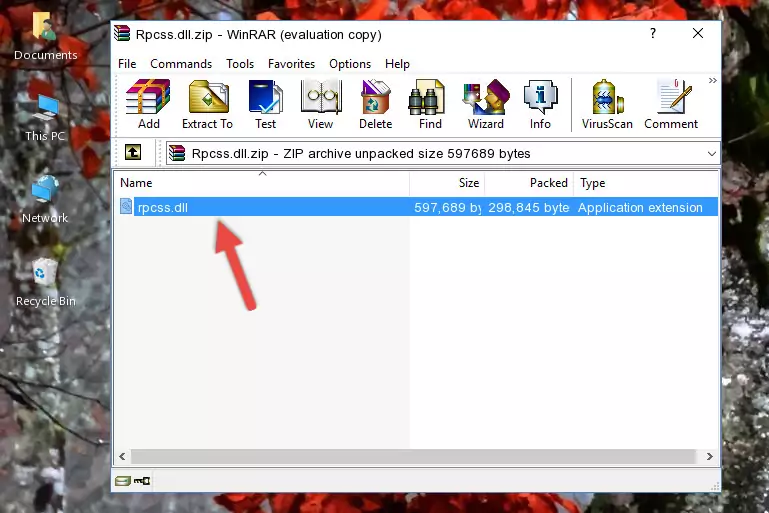Select the Network desktop icon
This screenshot has width=769, height=513.
pyautogui.click(x=45, y=200)
